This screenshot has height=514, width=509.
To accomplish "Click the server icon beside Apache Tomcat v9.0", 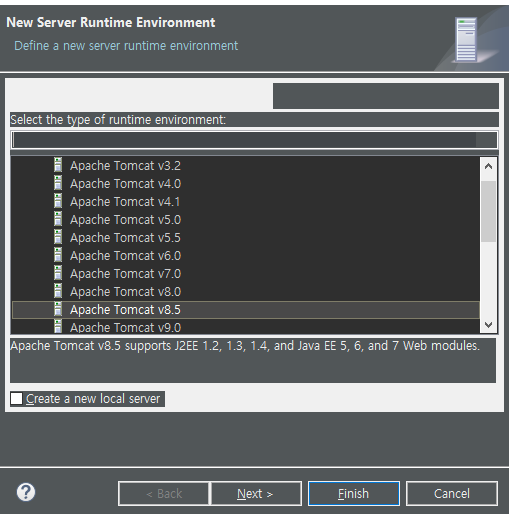I will tap(58, 326).
